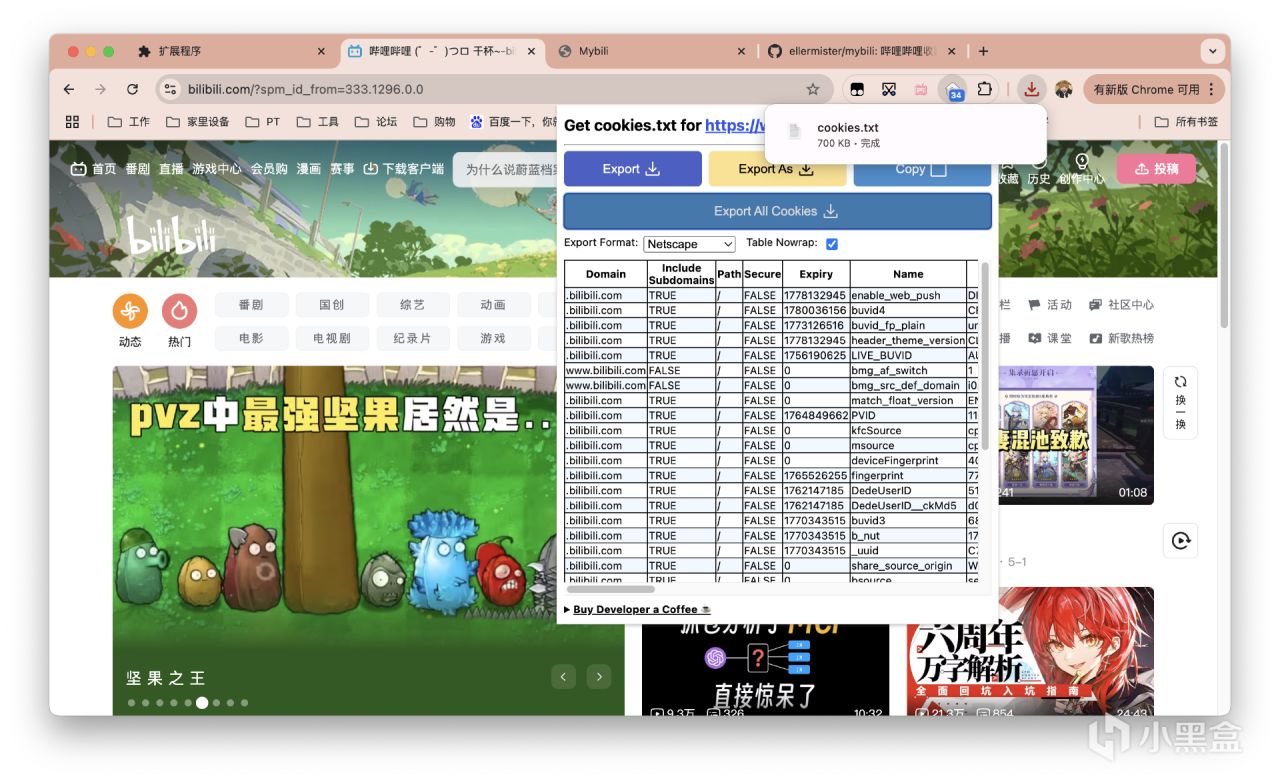Click the browser back arrow
Image resolution: width=1280 pixels, height=781 pixels.
tap(69, 89)
